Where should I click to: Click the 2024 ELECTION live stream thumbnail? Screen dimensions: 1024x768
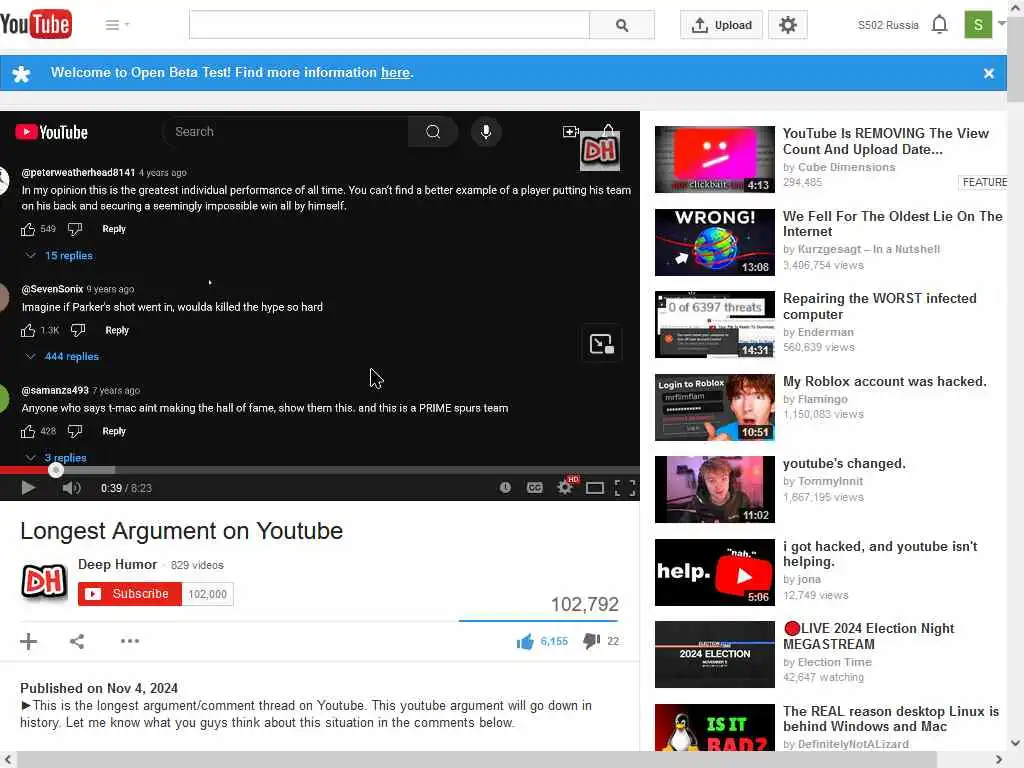tap(714, 654)
